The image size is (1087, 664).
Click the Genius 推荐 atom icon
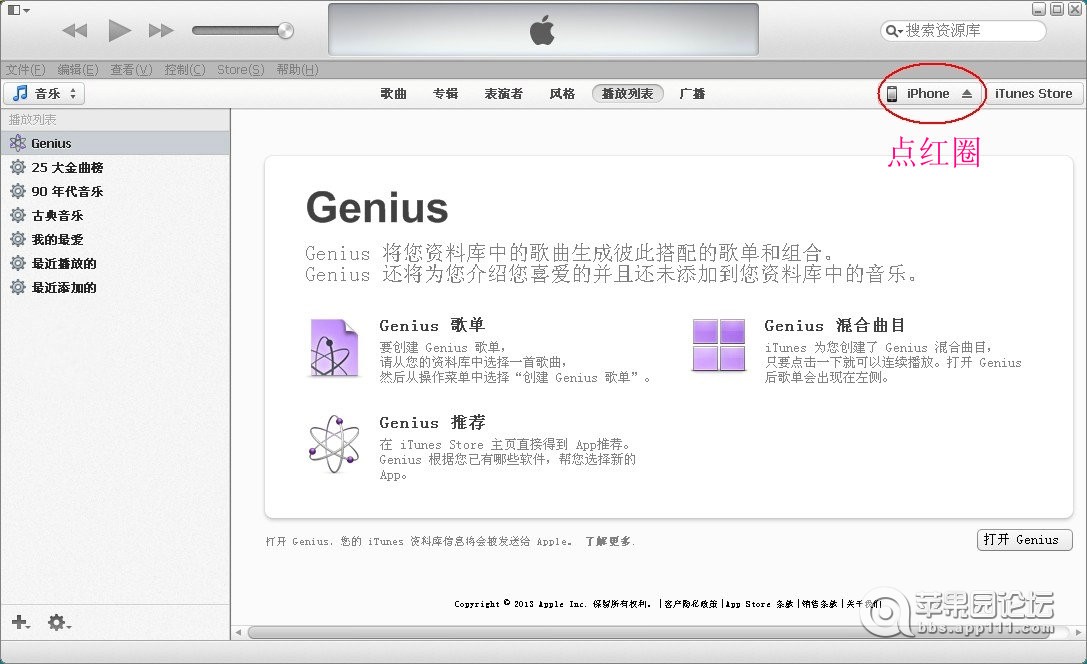[333, 444]
